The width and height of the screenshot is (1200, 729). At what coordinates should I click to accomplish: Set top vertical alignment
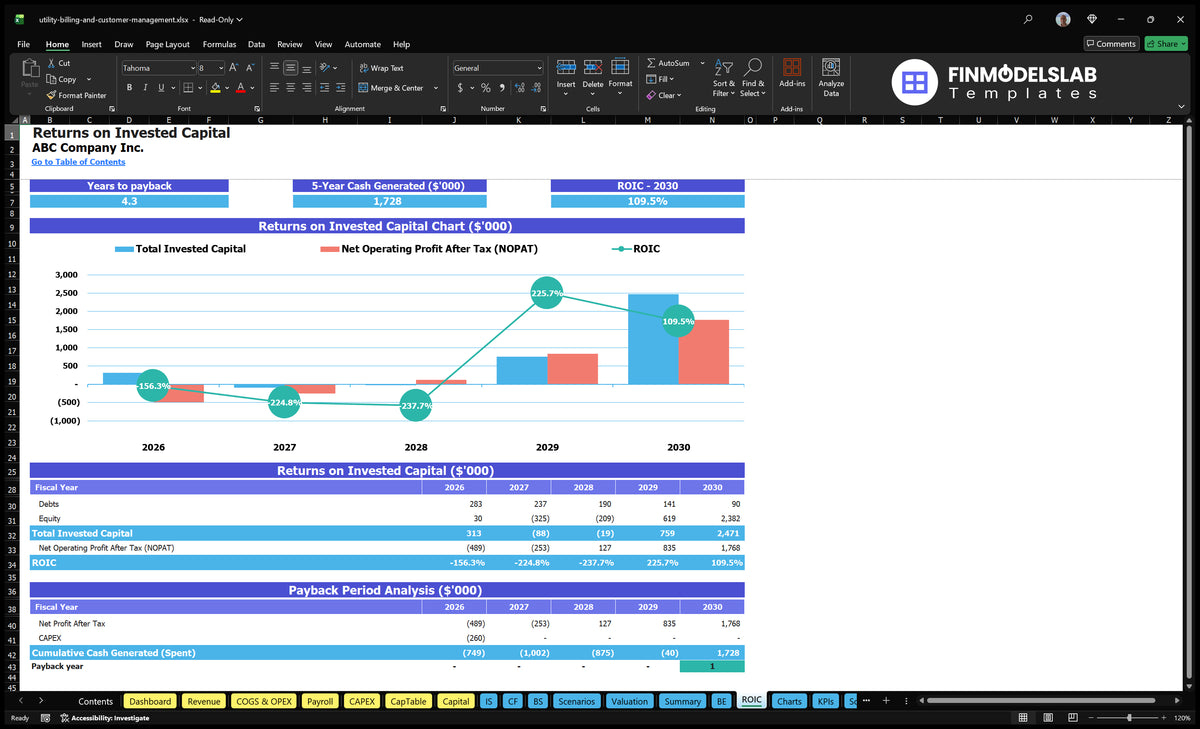coord(275,68)
